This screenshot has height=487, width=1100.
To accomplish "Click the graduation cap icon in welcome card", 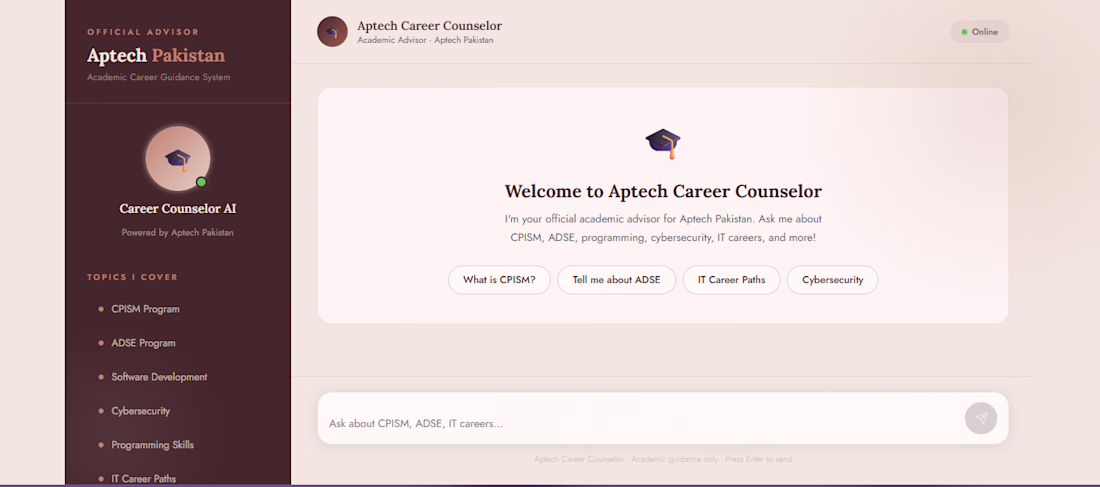I will pyautogui.click(x=663, y=144).
